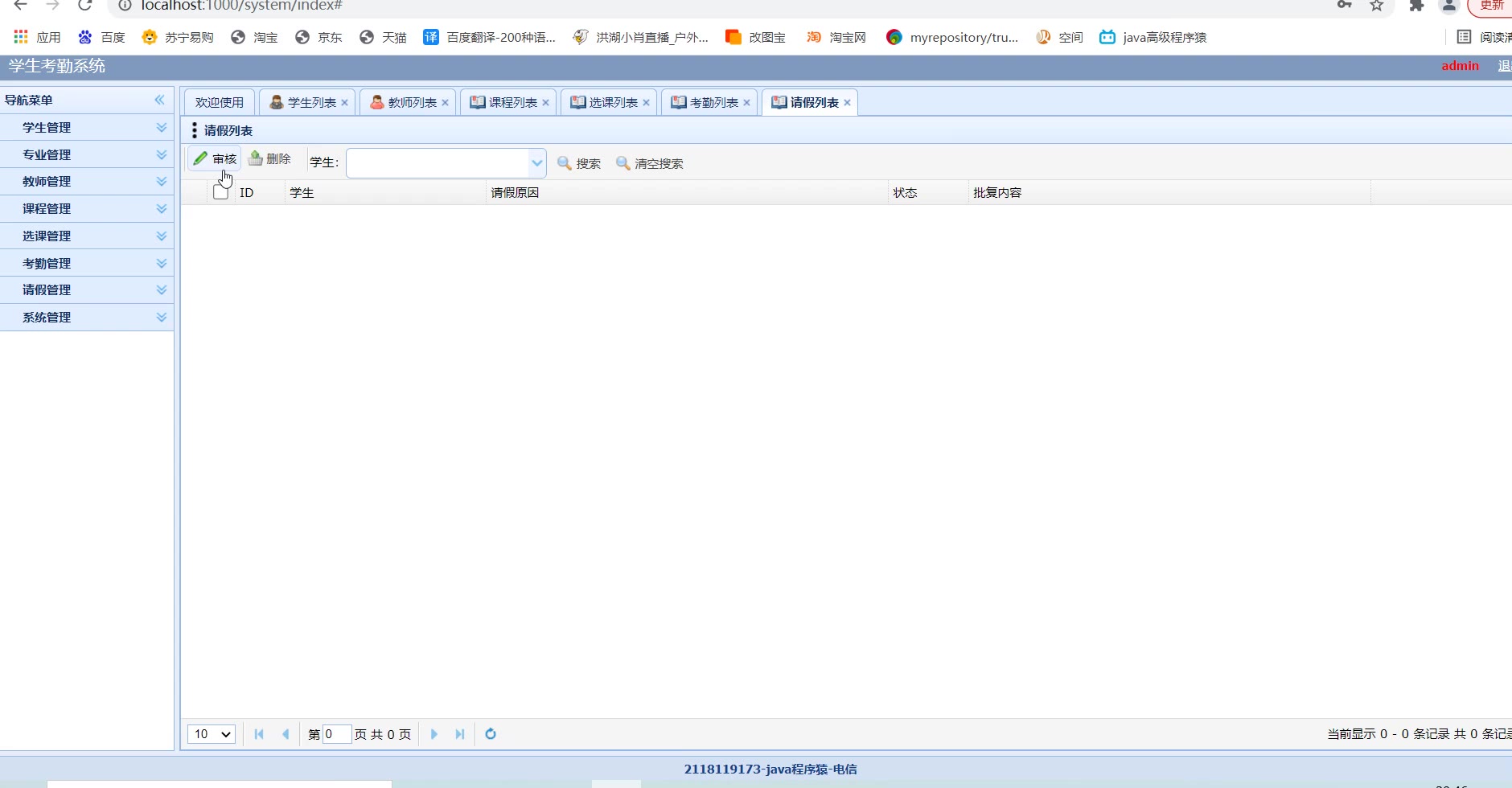Close the 请假列表 tab
Screen dimensions: 1512x788
point(847,103)
